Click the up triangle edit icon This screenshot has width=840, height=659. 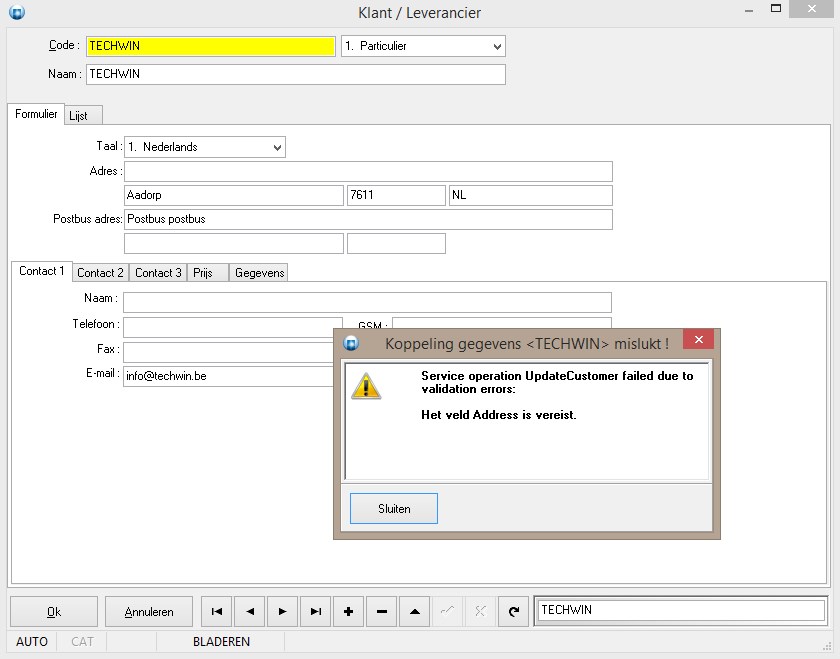415,611
